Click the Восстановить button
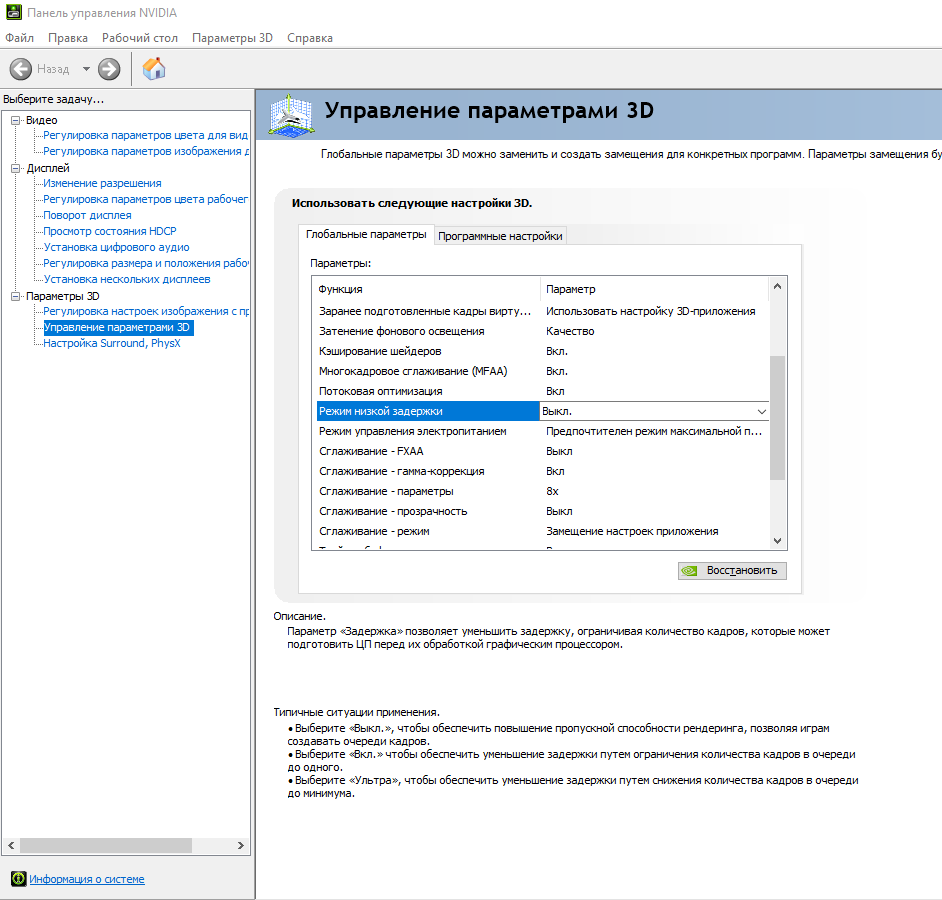 click(x=732, y=571)
